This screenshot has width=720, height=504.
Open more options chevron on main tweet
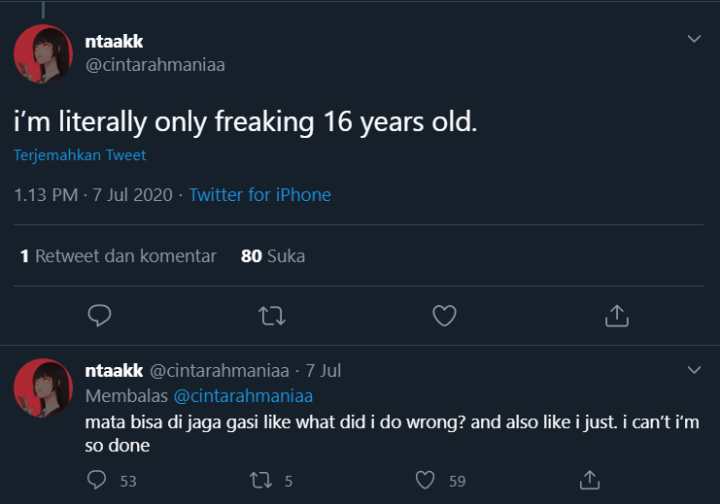click(694, 39)
